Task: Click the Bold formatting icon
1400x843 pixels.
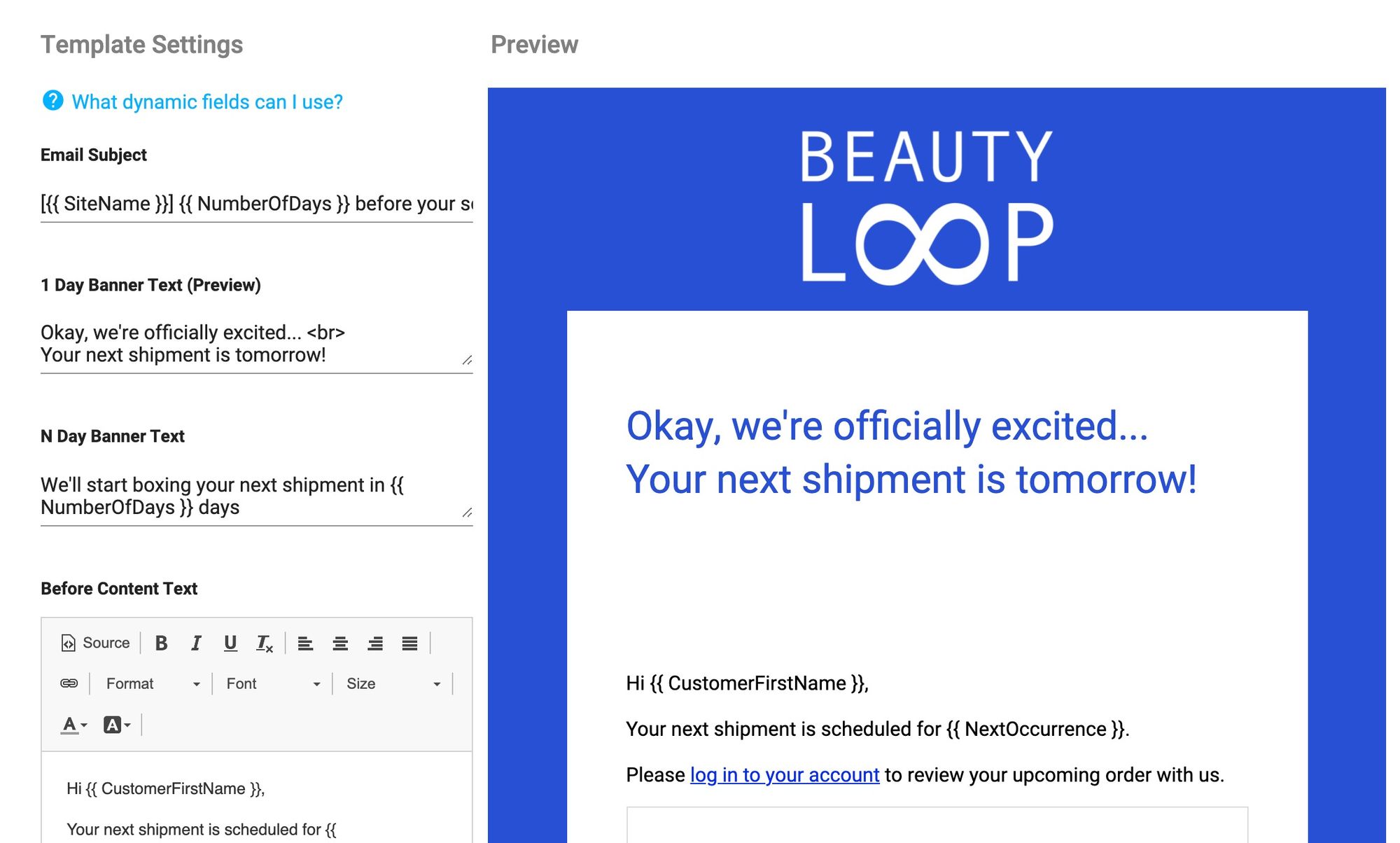Action: pos(161,643)
